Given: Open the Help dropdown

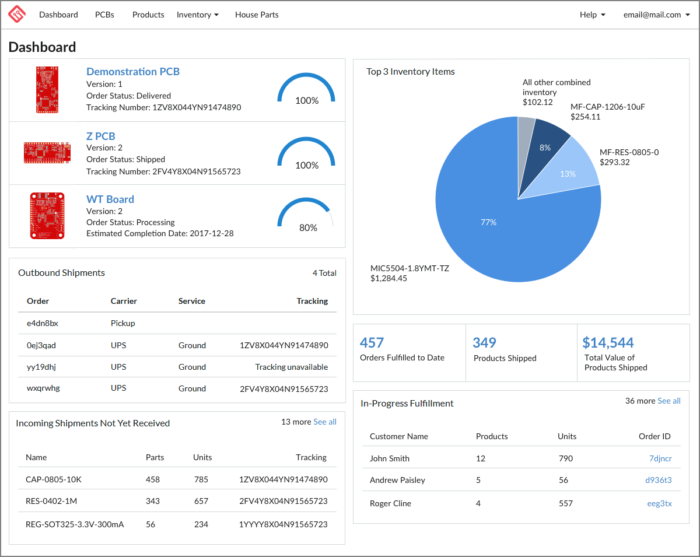Looking at the screenshot, I should pyautogui.click(x=592, y=15).
